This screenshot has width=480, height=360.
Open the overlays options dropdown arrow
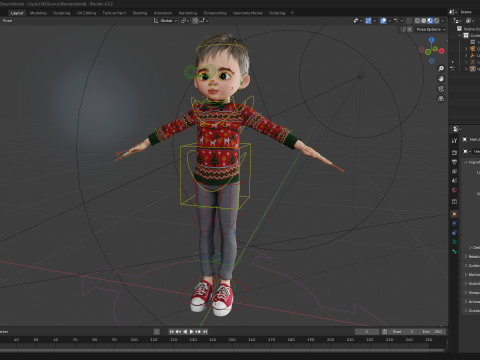tap(389, 21)
